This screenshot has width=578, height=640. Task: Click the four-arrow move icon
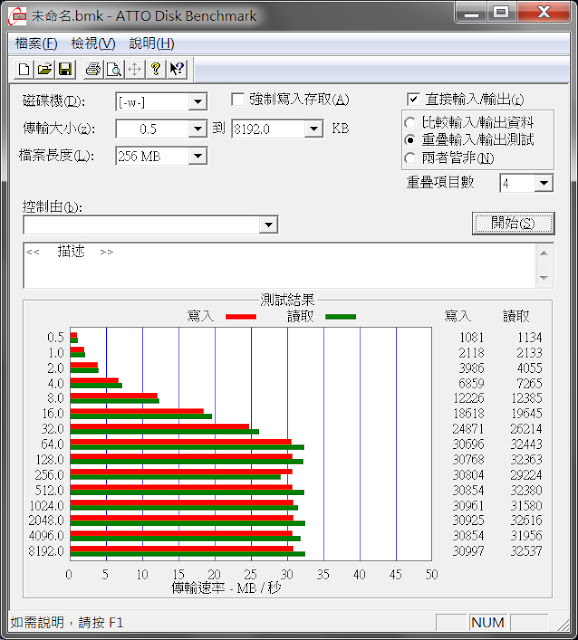click(135, 69)
